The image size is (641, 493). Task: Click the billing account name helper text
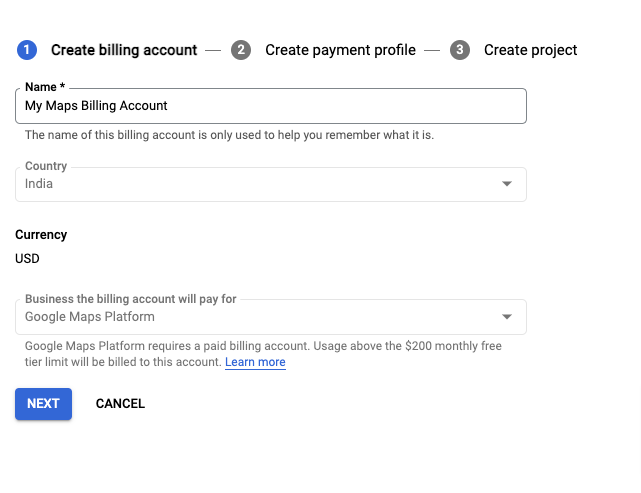click(x=229, y=135)
